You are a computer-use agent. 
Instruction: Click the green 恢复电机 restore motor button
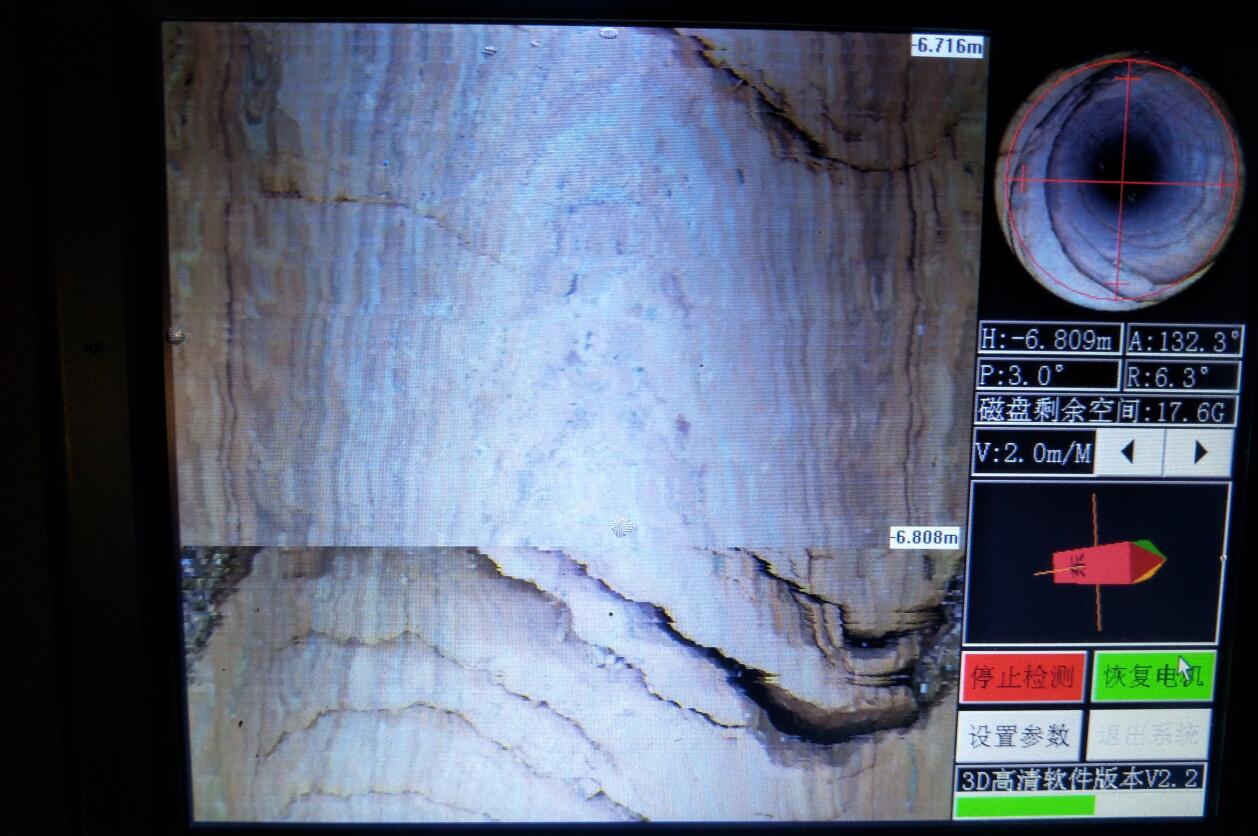click(x=1153, y=677)
